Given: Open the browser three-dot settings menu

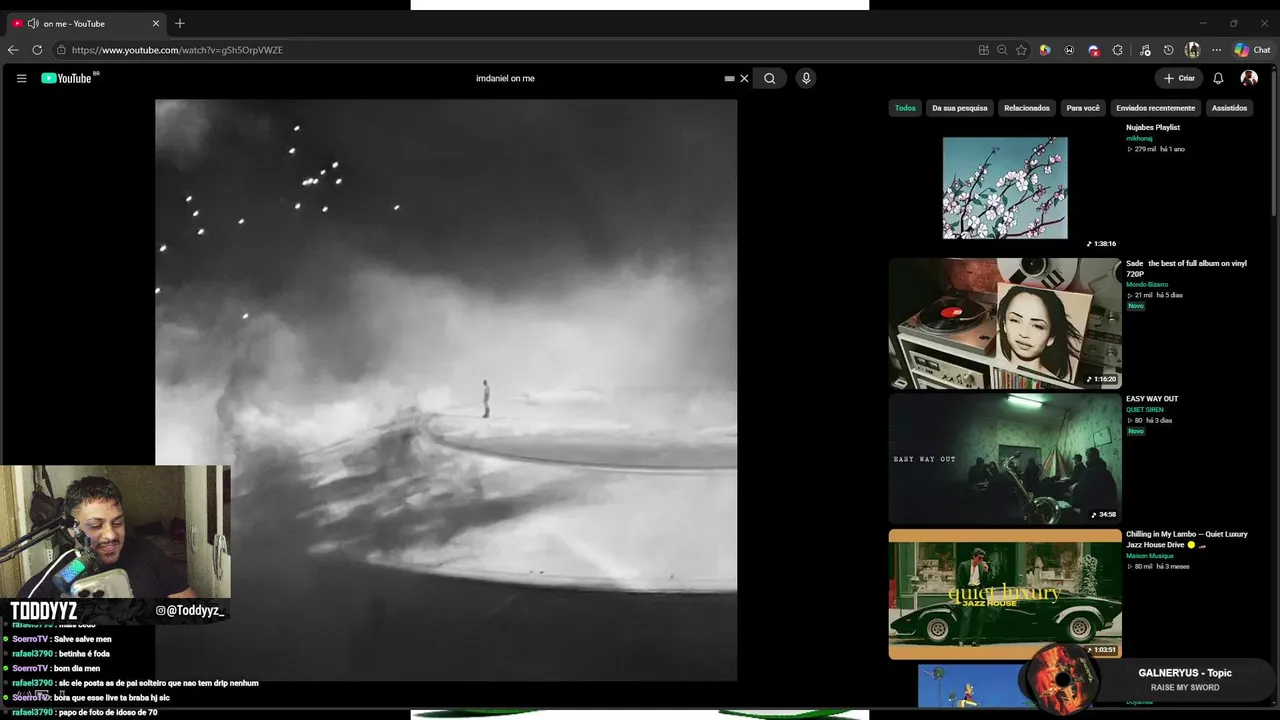Looking at the screenshot, I should point(1216,50).
